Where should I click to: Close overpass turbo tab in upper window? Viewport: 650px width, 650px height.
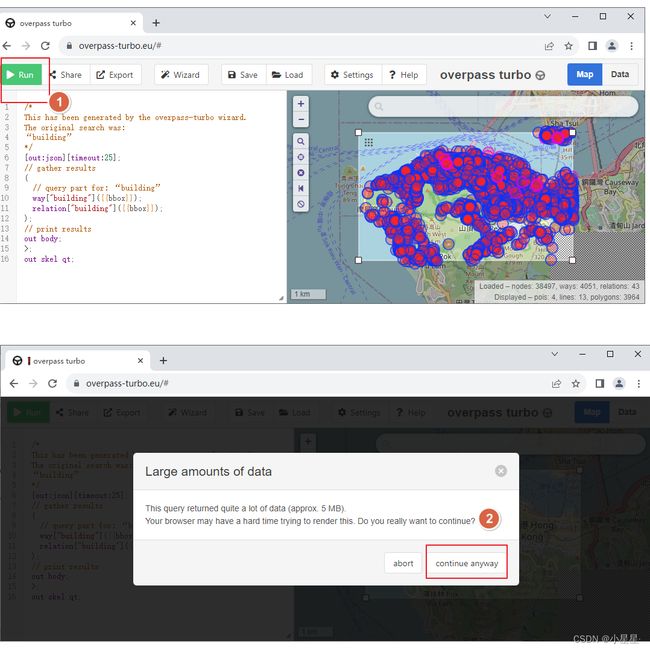tap(133, 23)
